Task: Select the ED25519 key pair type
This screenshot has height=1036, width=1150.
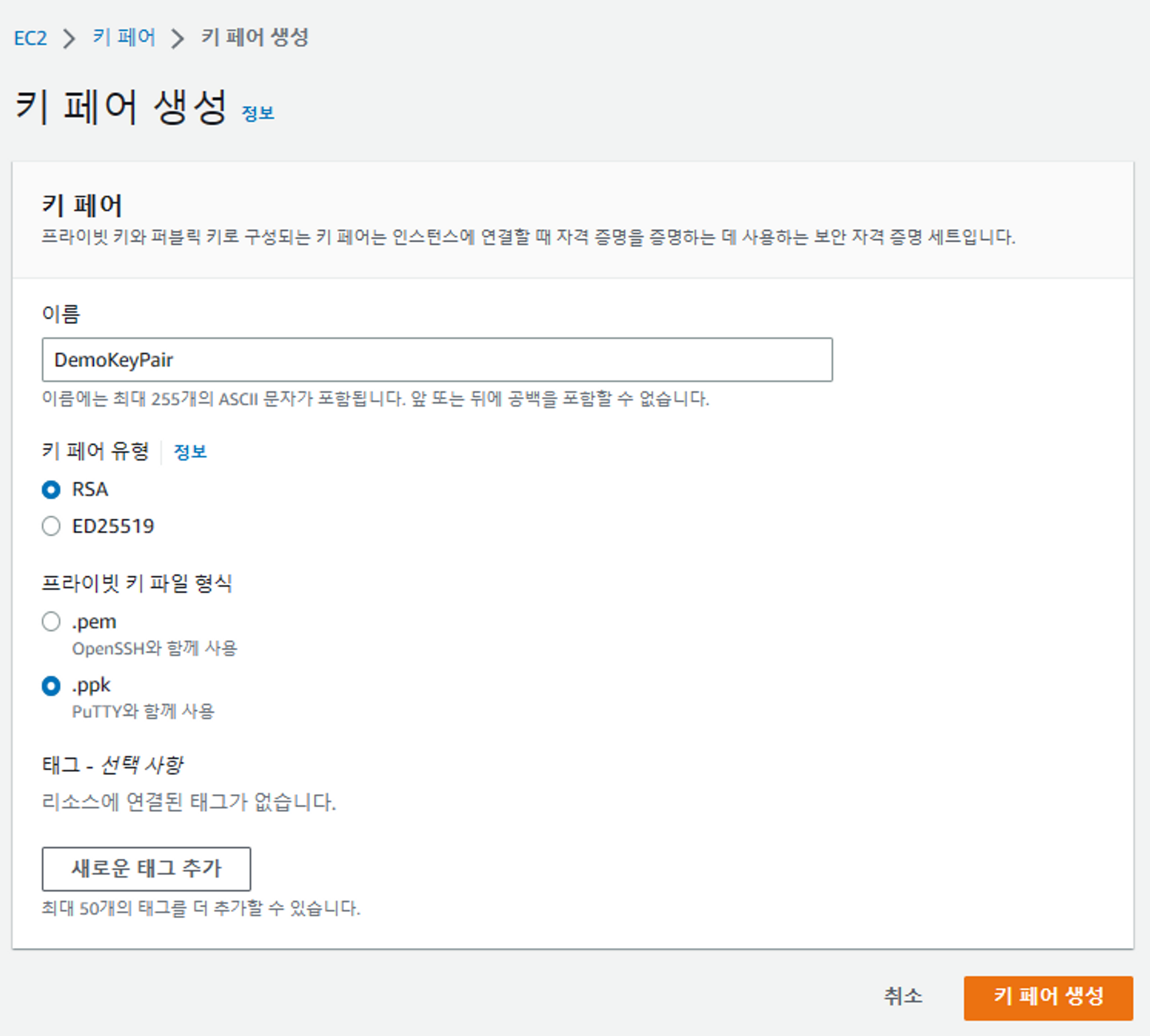Action: pos(52,526)
